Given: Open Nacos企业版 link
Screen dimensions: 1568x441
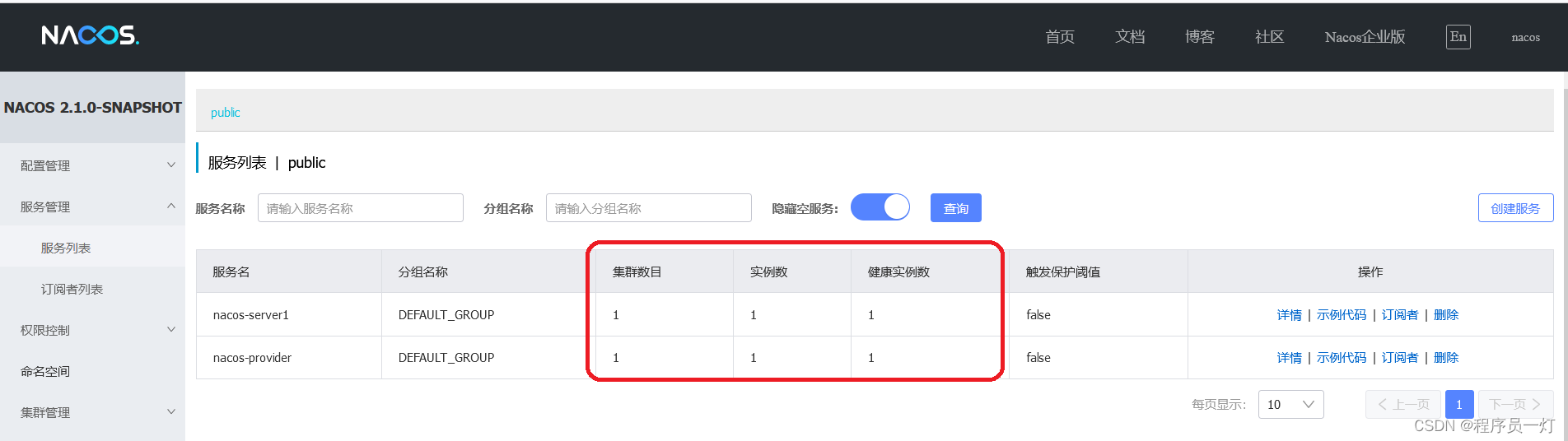Looking at the screenshot, I should click(1365, 37).
